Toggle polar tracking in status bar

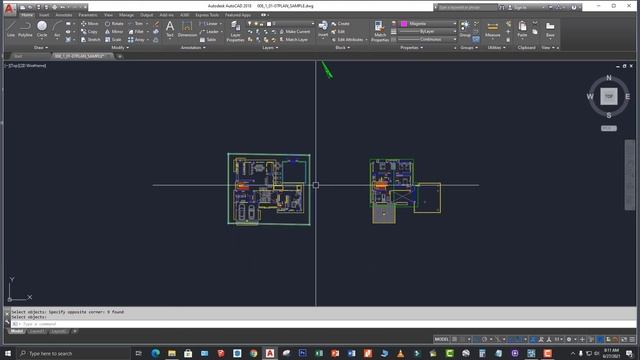(484, 339)
